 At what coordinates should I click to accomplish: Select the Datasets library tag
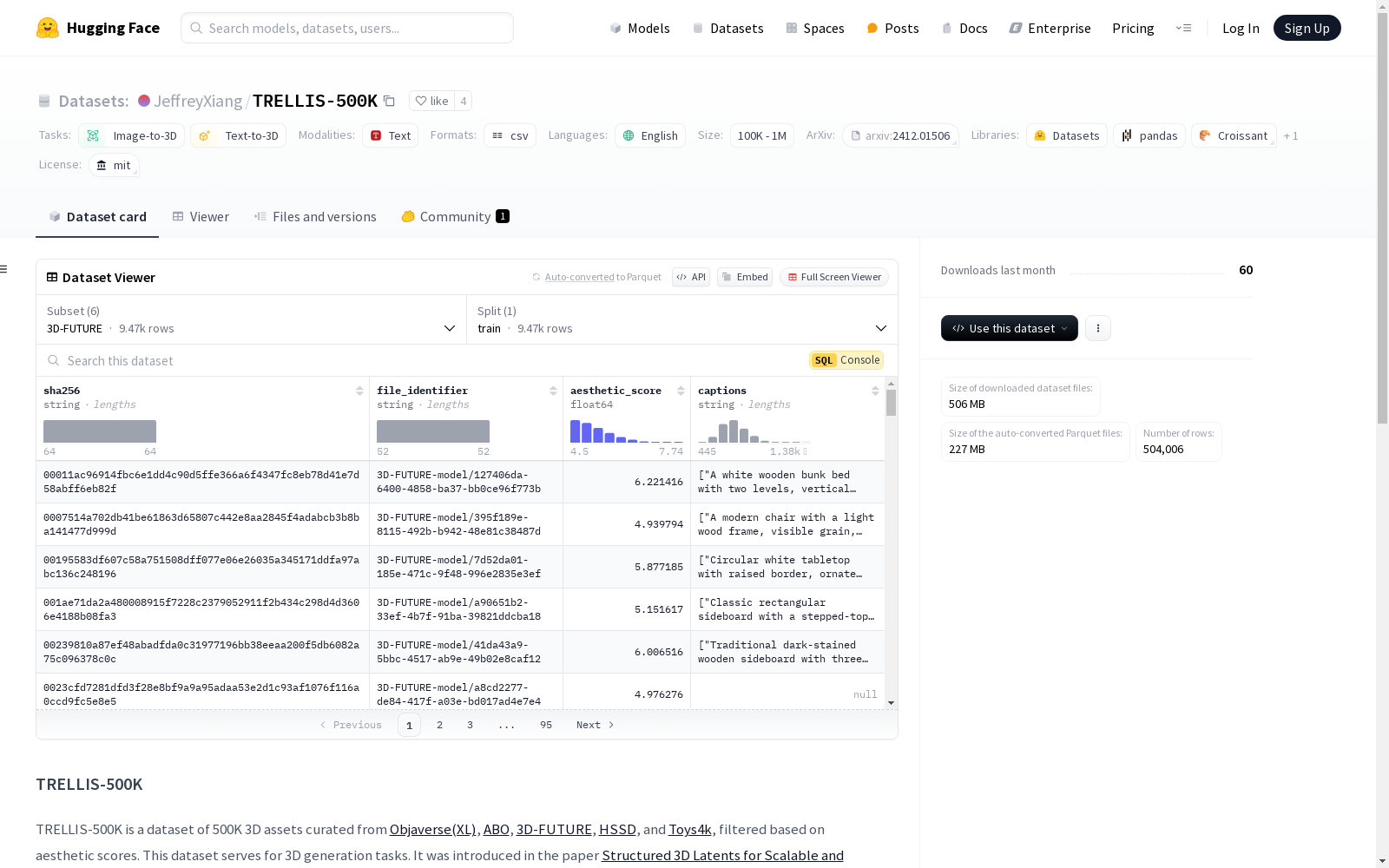pyautogui.click(x=1066, y=135)
